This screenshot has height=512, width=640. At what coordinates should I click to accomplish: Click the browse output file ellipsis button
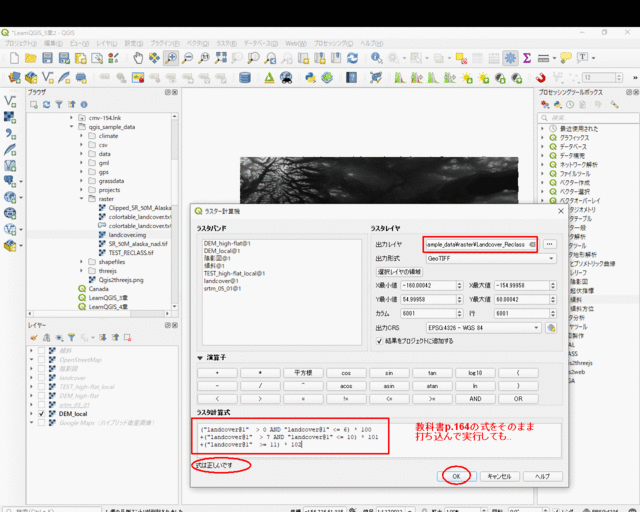click(x=549, y=244)
